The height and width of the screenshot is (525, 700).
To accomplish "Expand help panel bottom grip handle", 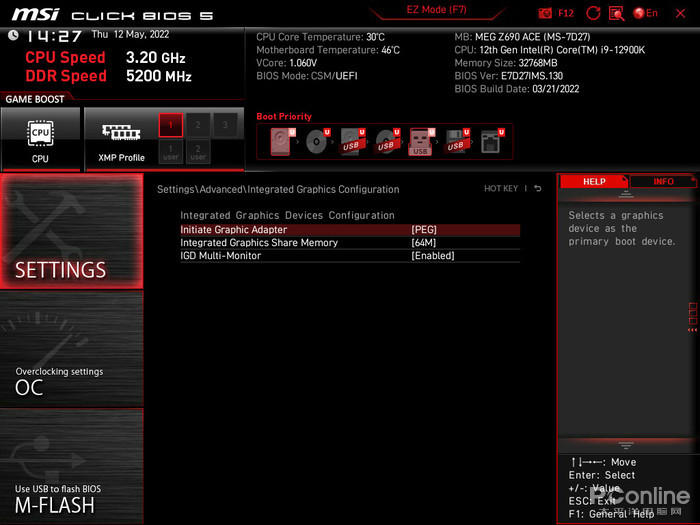I will [626, 445].
